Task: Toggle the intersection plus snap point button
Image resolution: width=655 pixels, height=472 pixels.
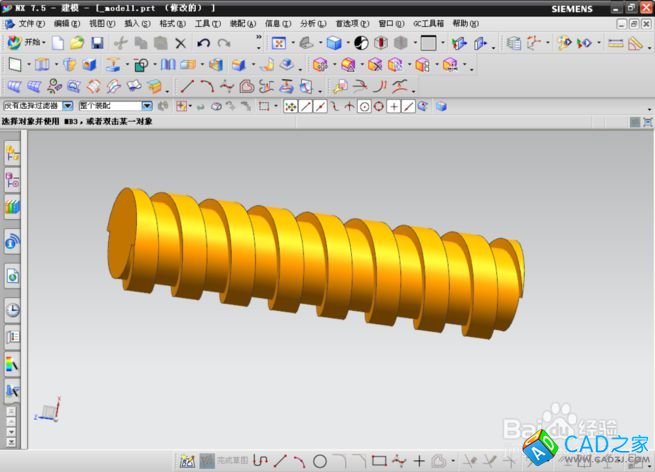Action: 394,105
